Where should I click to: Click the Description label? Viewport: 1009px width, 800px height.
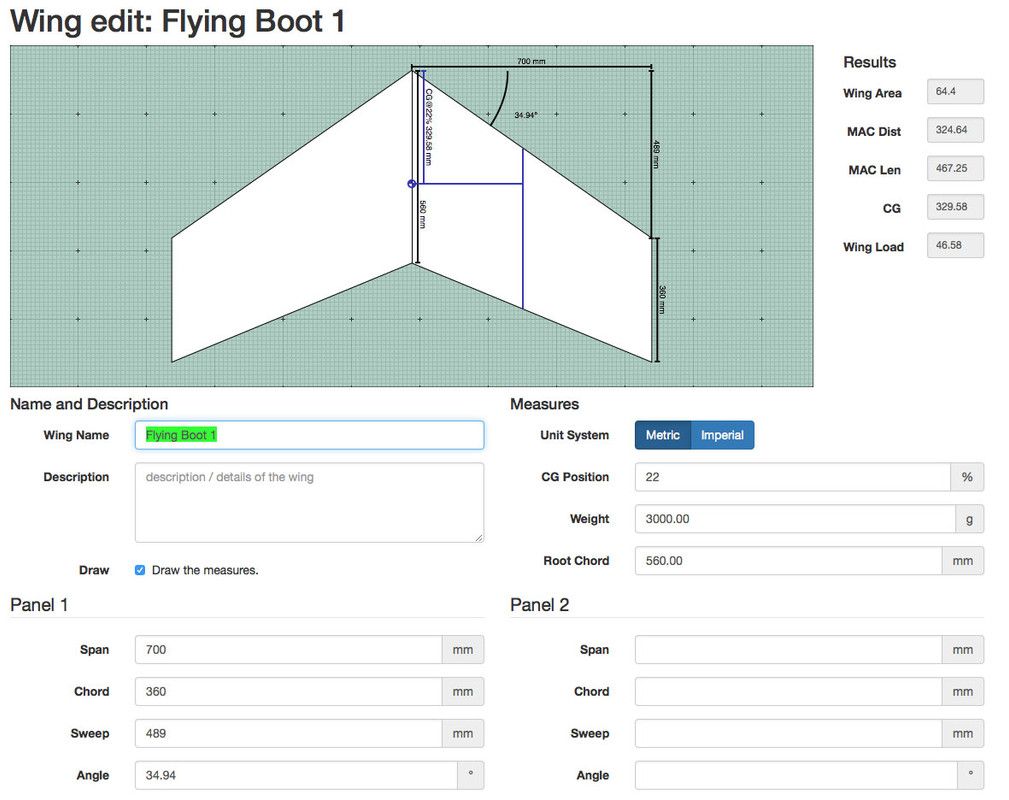(x=76, y=477)
